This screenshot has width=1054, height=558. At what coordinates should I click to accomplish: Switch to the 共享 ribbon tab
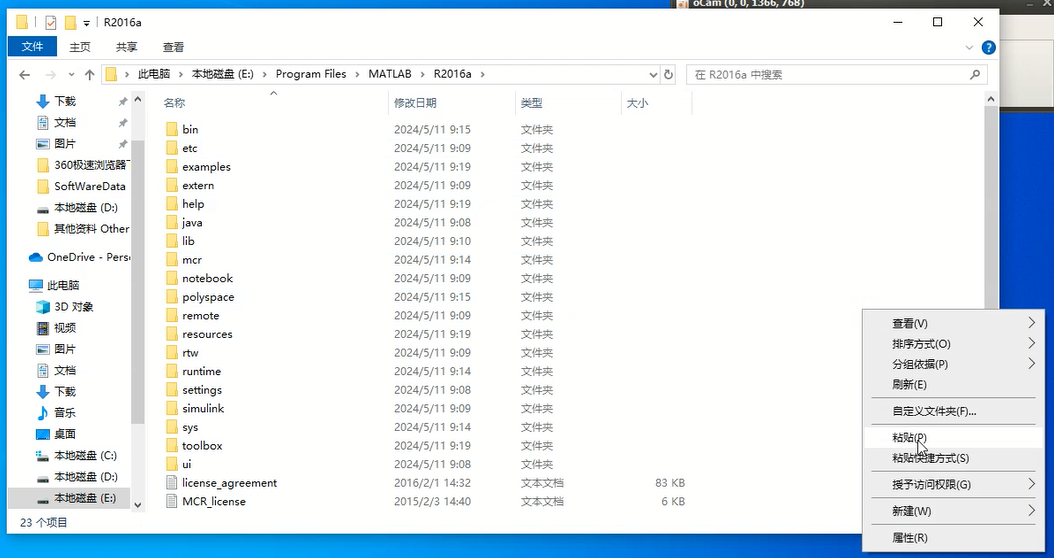pyautogui.click(x=126, y=46)
